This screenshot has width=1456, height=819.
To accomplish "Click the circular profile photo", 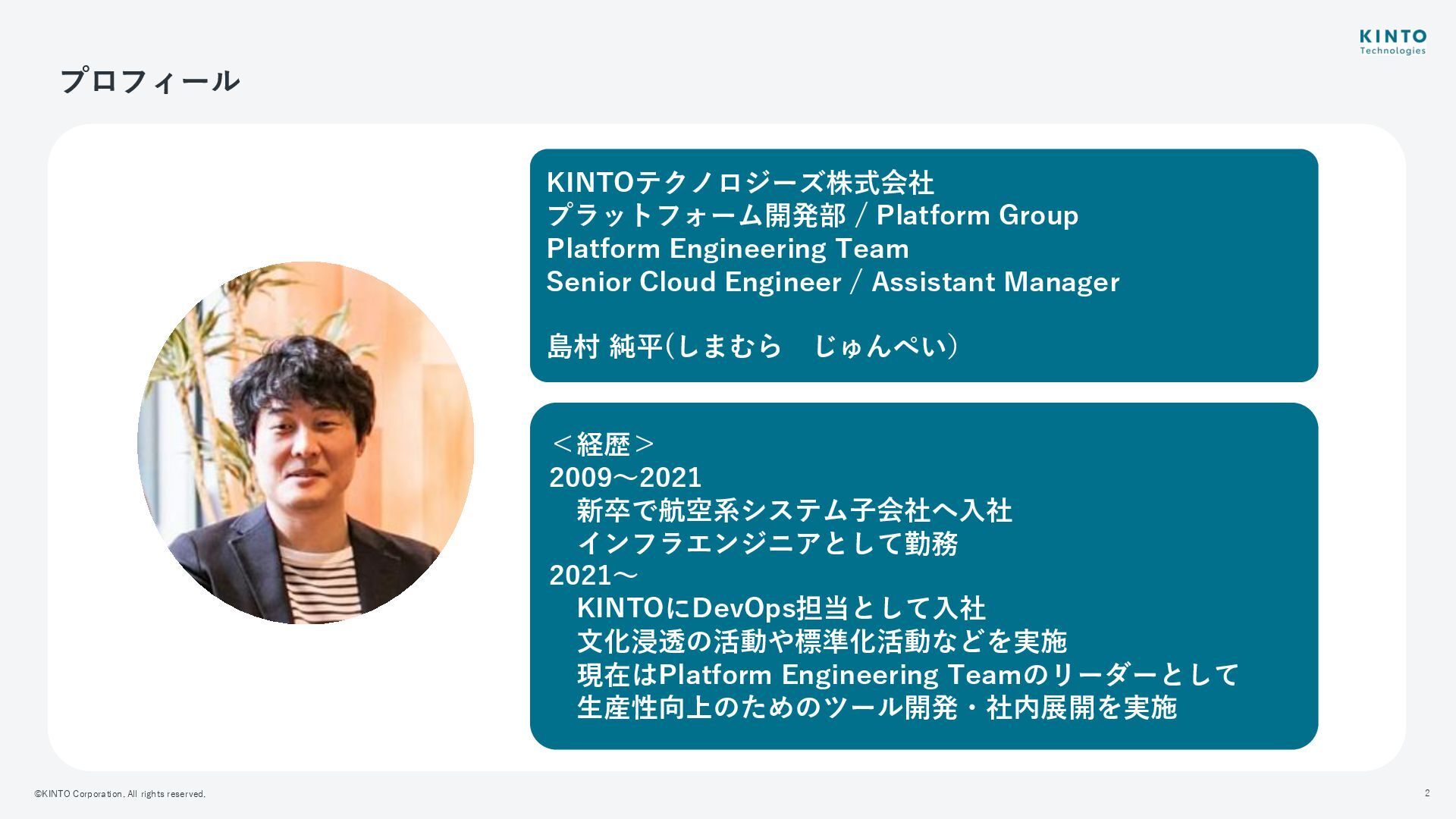I will pos(306,443).
